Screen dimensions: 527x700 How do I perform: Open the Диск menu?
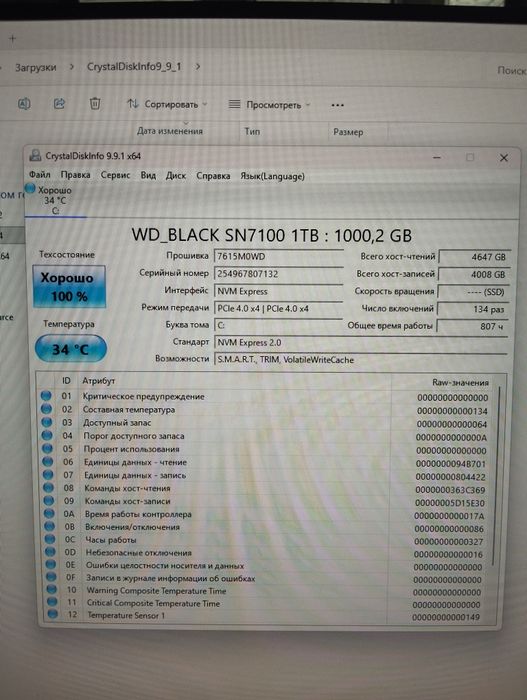click(x=176, y=175)
